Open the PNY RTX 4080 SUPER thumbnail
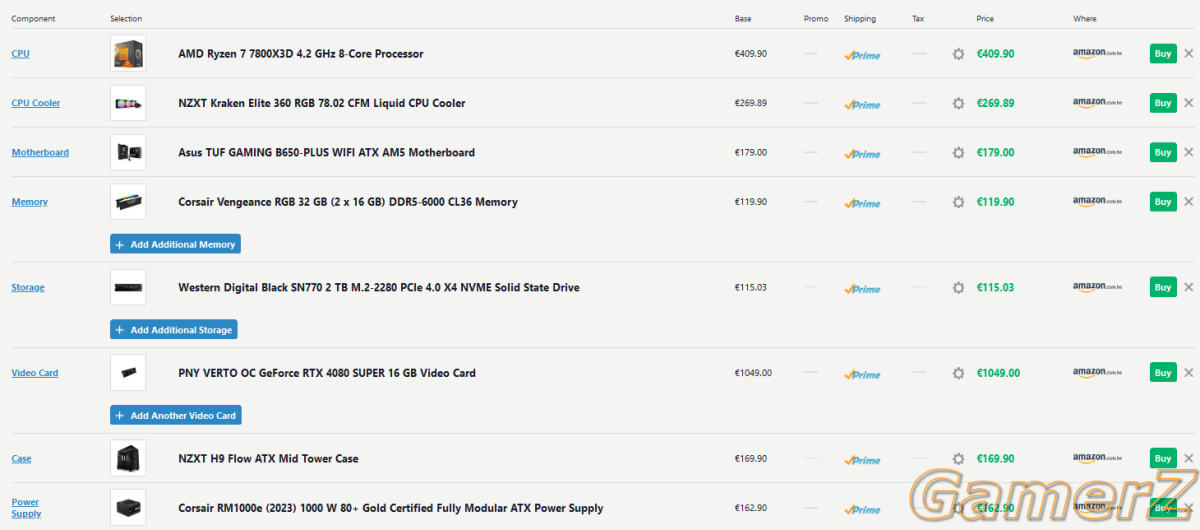The width and height of the screenshot is (1200, 530). (128, 373)
